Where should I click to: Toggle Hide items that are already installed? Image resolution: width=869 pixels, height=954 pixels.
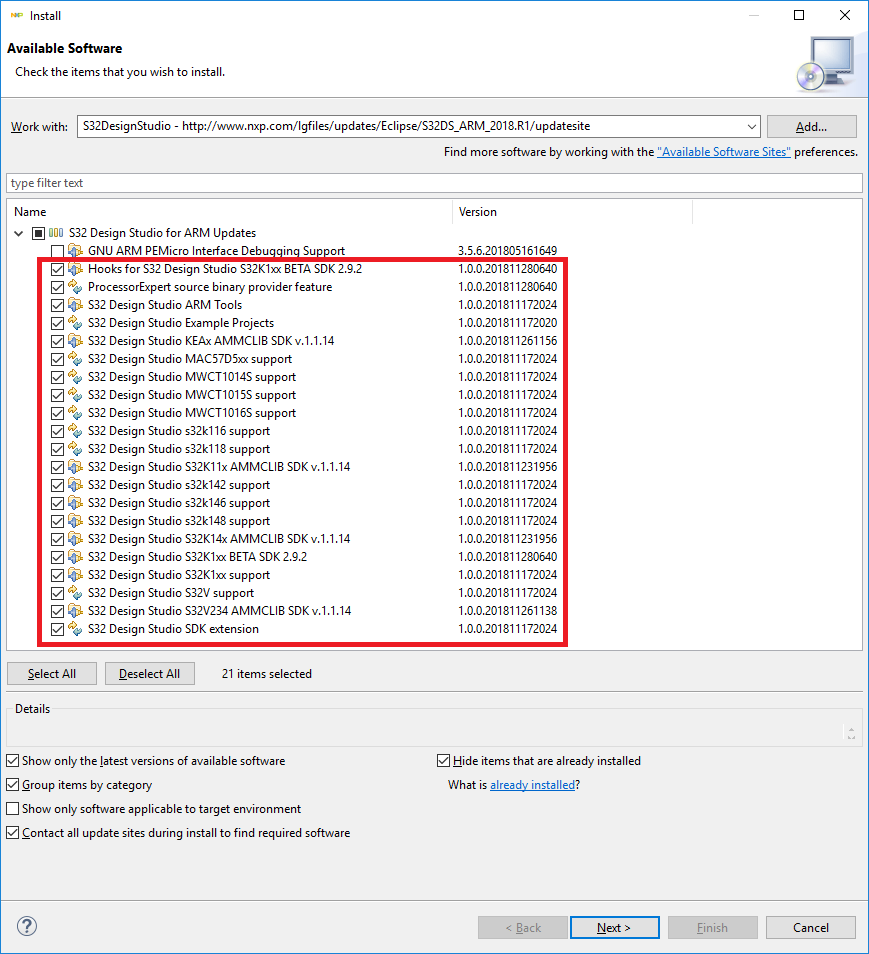click(443, 761)
